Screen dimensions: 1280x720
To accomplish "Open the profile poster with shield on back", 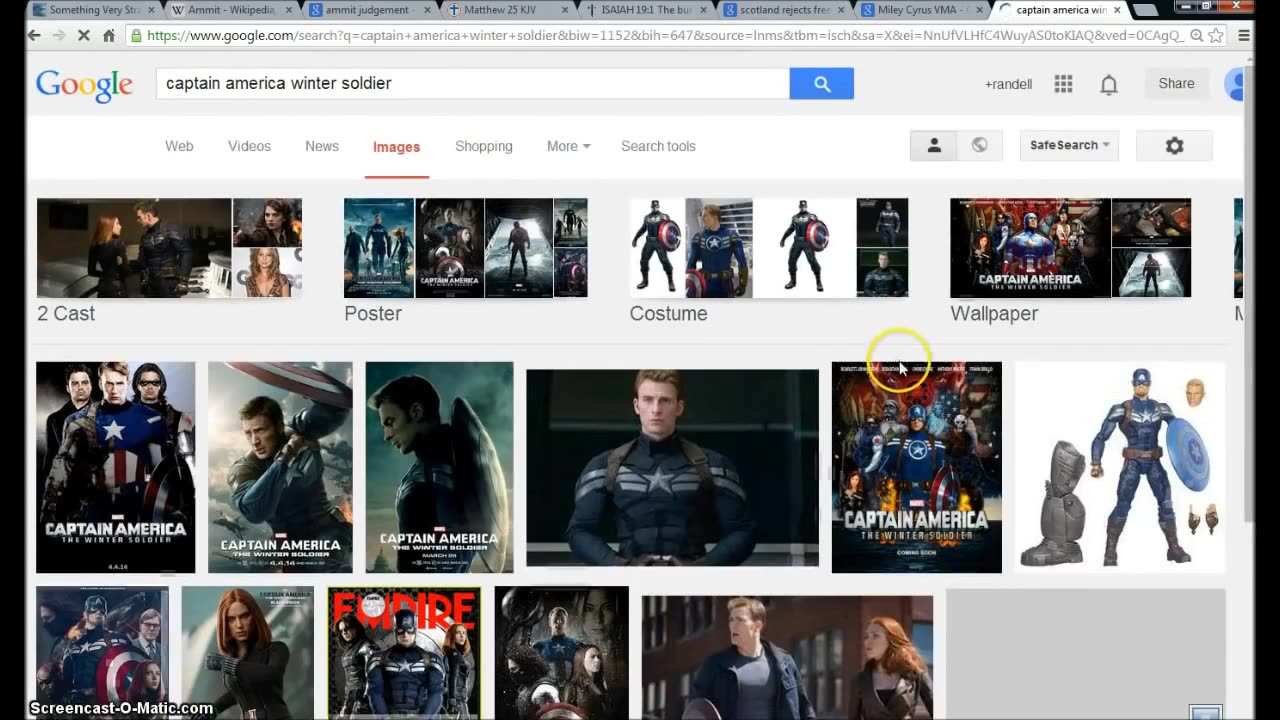I will click(x=439, y=467).
